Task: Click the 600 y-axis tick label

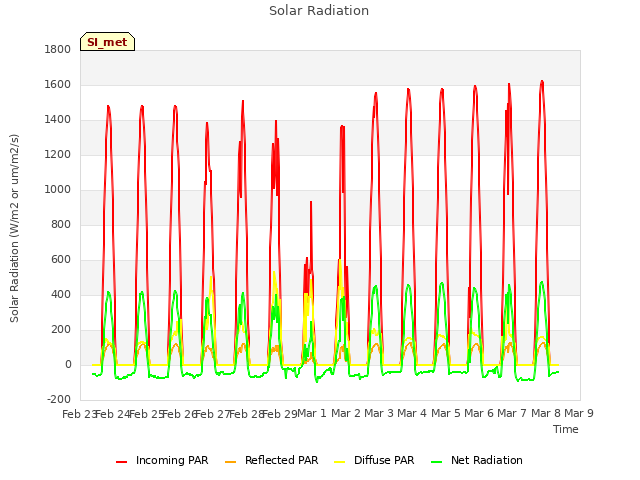Action: coord(61,260)
